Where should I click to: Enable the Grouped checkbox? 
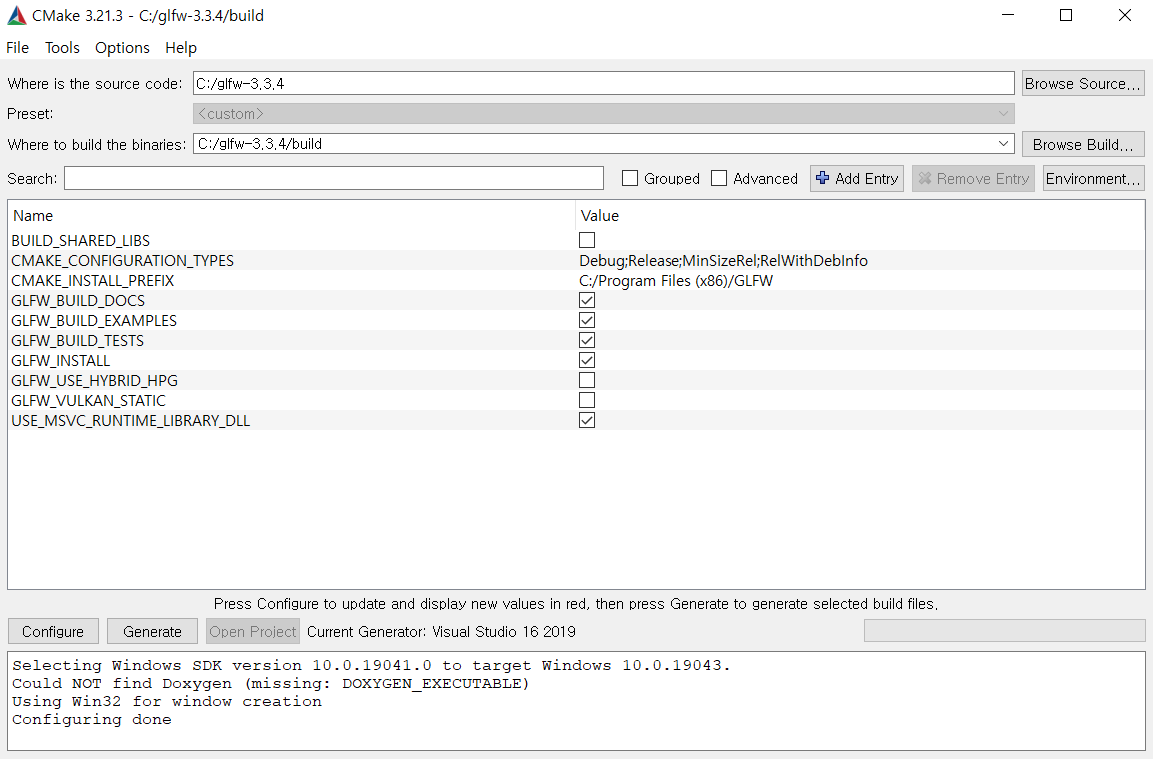tap(629, 178)
